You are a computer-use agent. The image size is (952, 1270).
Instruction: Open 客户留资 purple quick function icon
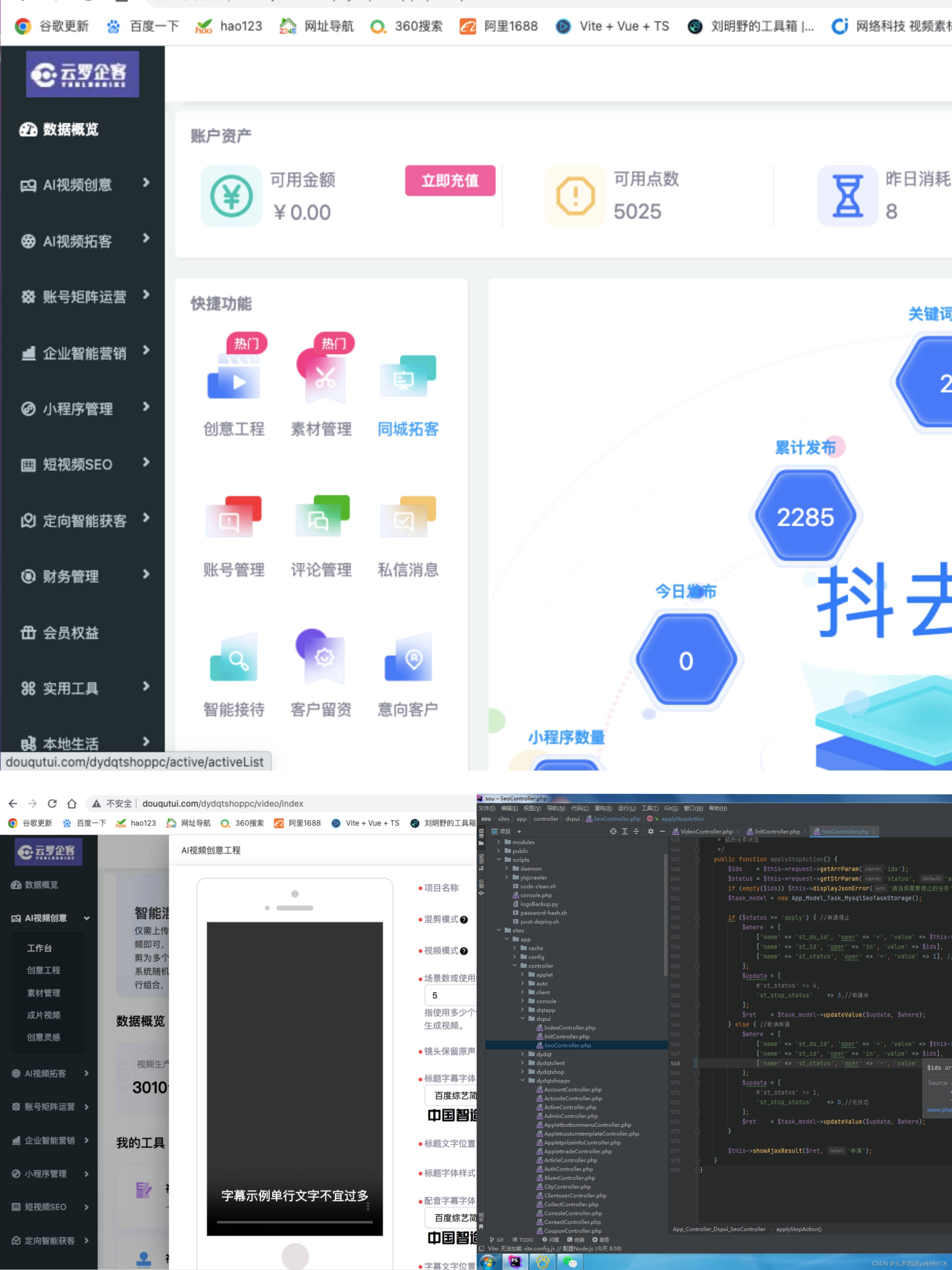click(x=321, y=656)
